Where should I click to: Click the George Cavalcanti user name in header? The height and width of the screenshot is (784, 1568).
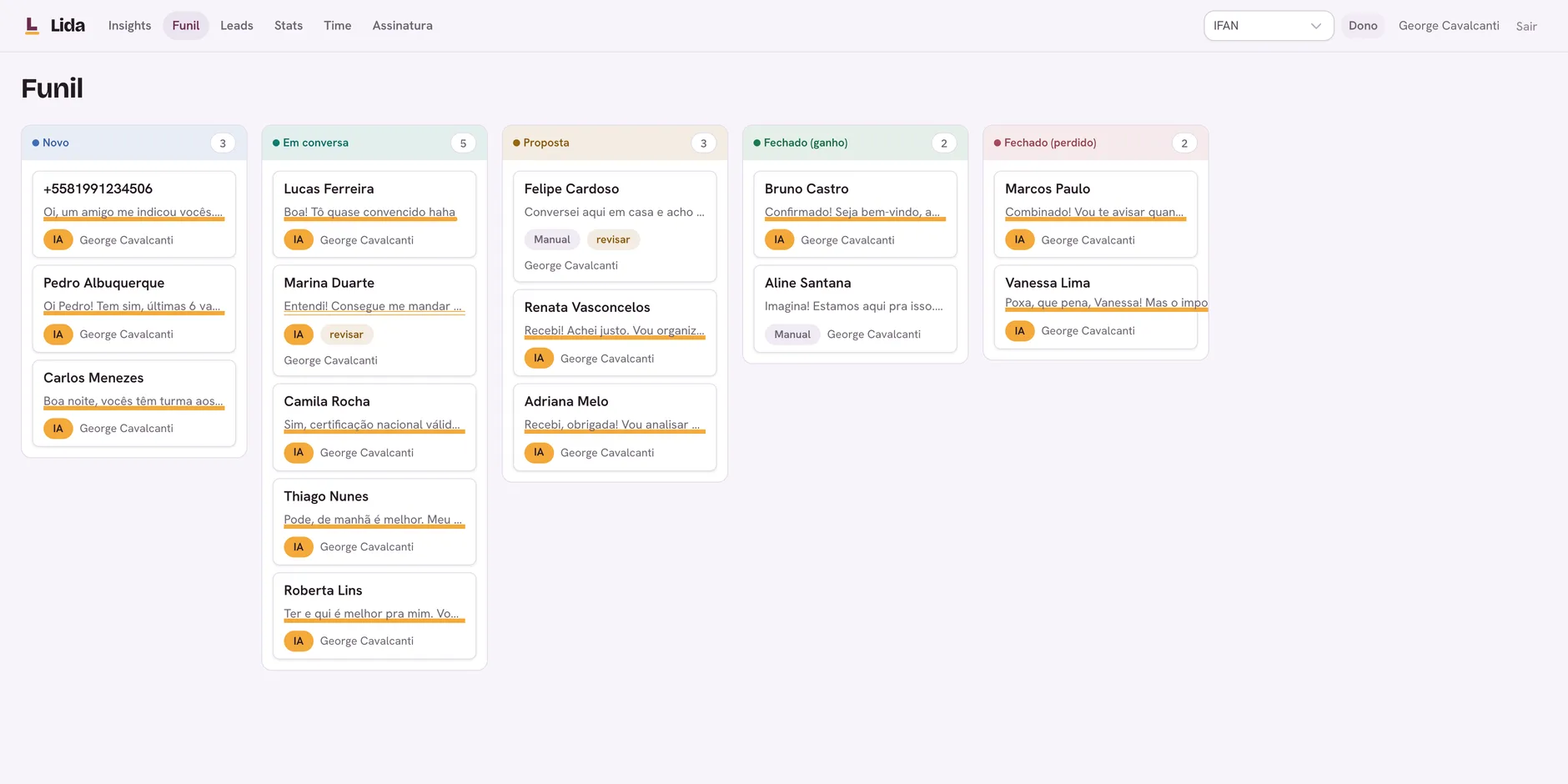(1449, 26)
